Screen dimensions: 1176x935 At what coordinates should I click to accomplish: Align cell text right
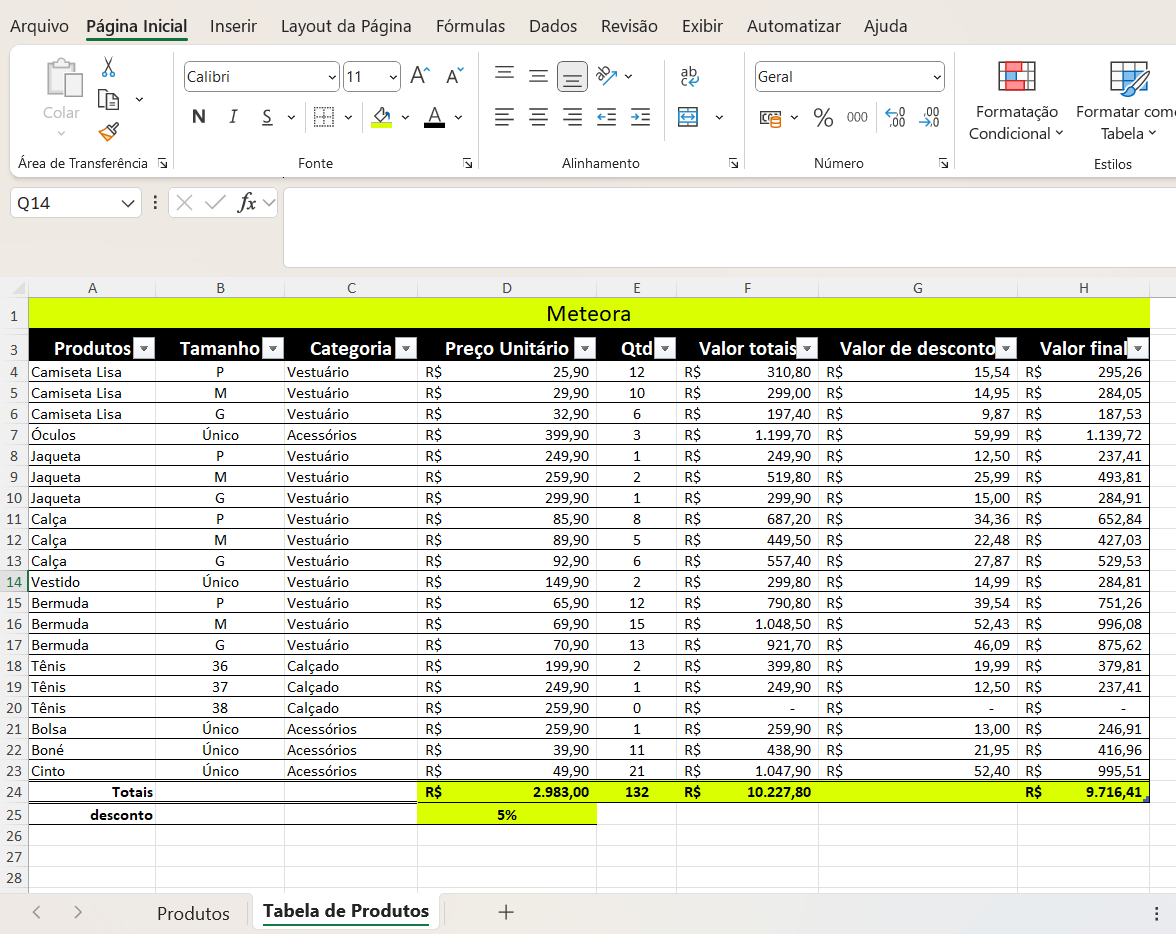tap(572, 117)
